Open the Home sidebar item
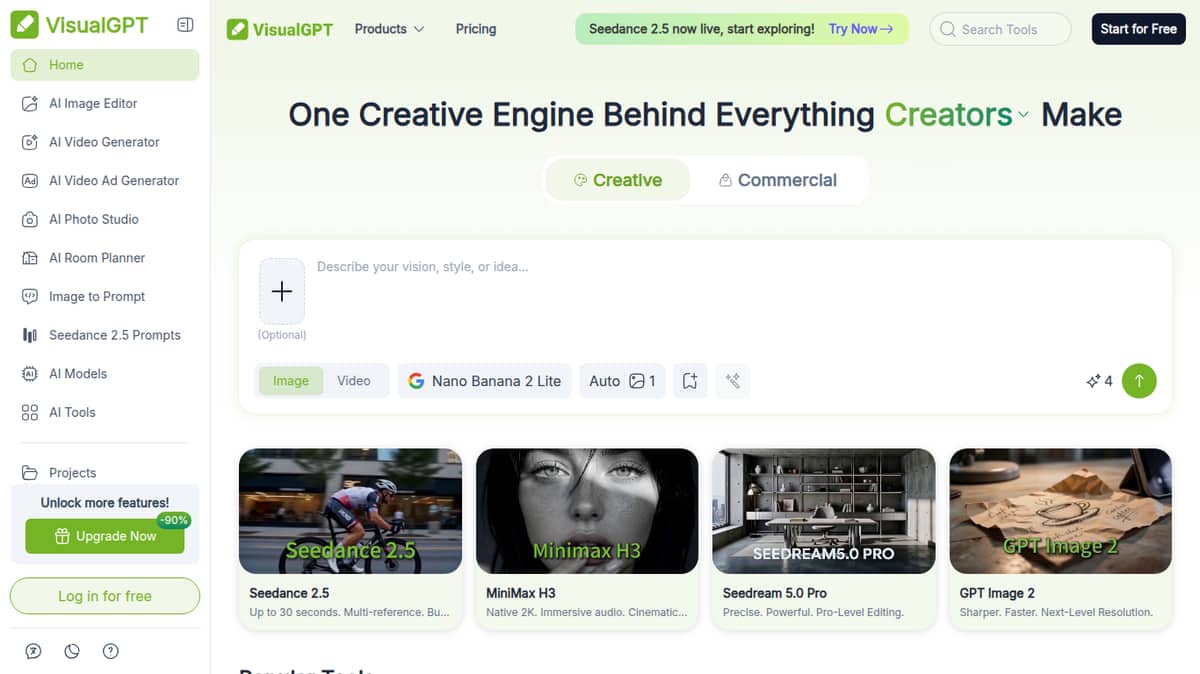This screenshot has width=1200, height=674. point(105,65)
